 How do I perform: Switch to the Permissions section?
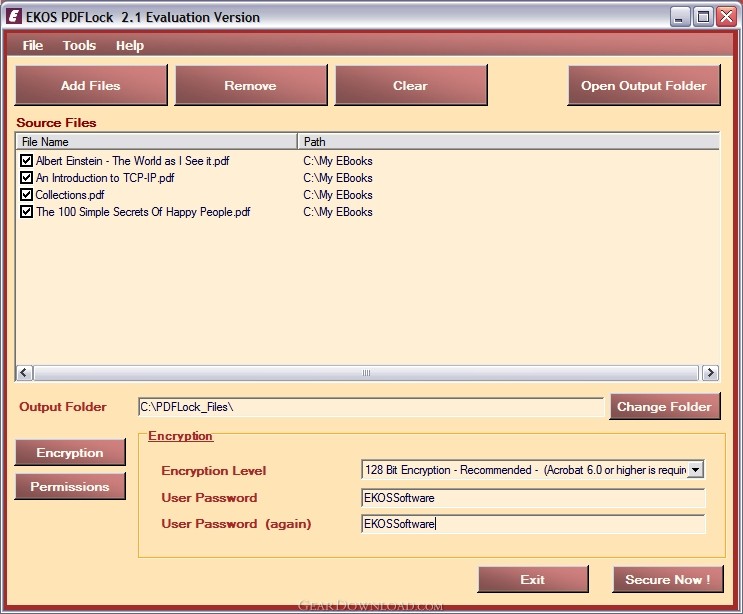[x=70, y=486]
